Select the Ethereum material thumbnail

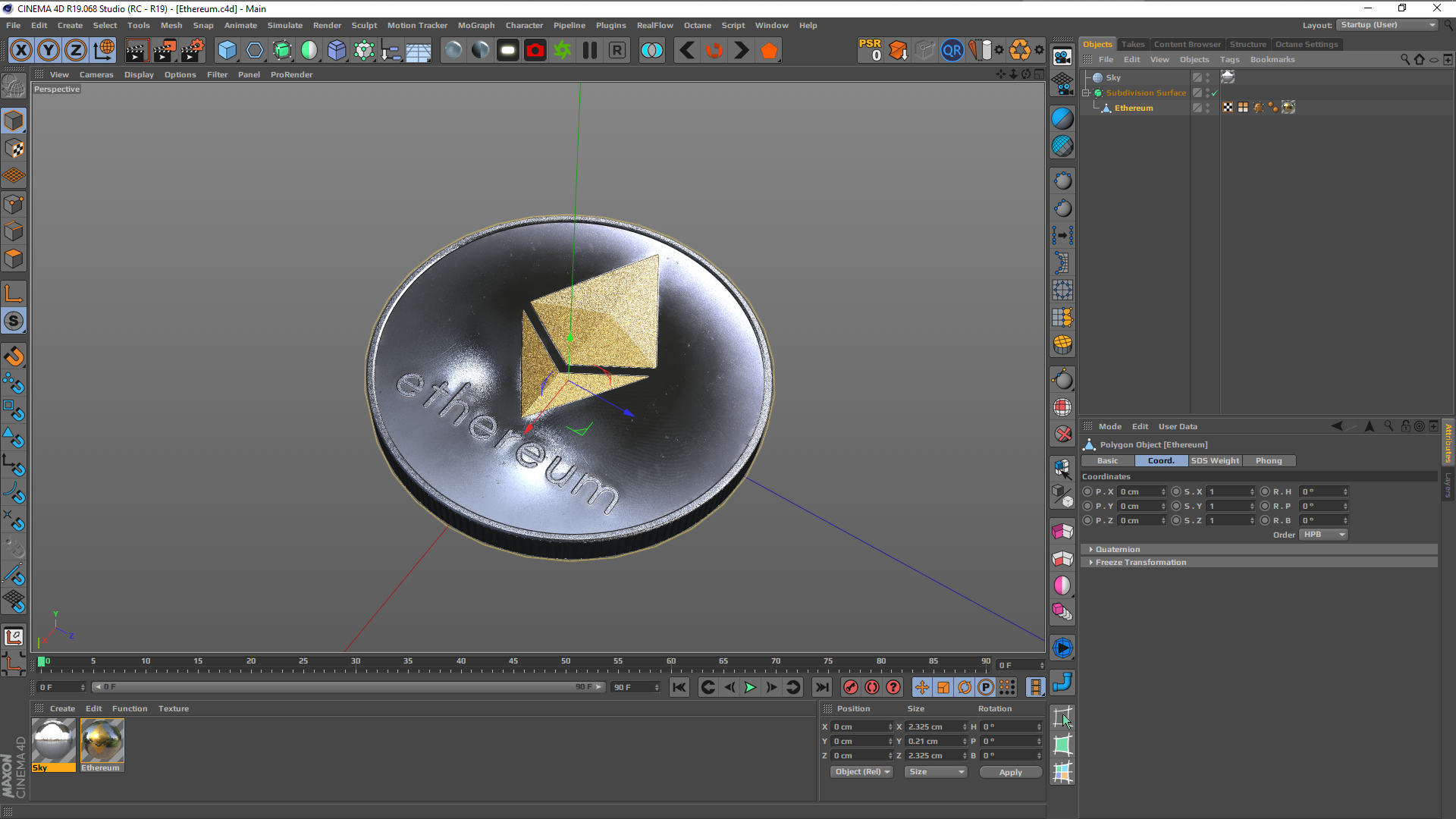tap(102, 741)
